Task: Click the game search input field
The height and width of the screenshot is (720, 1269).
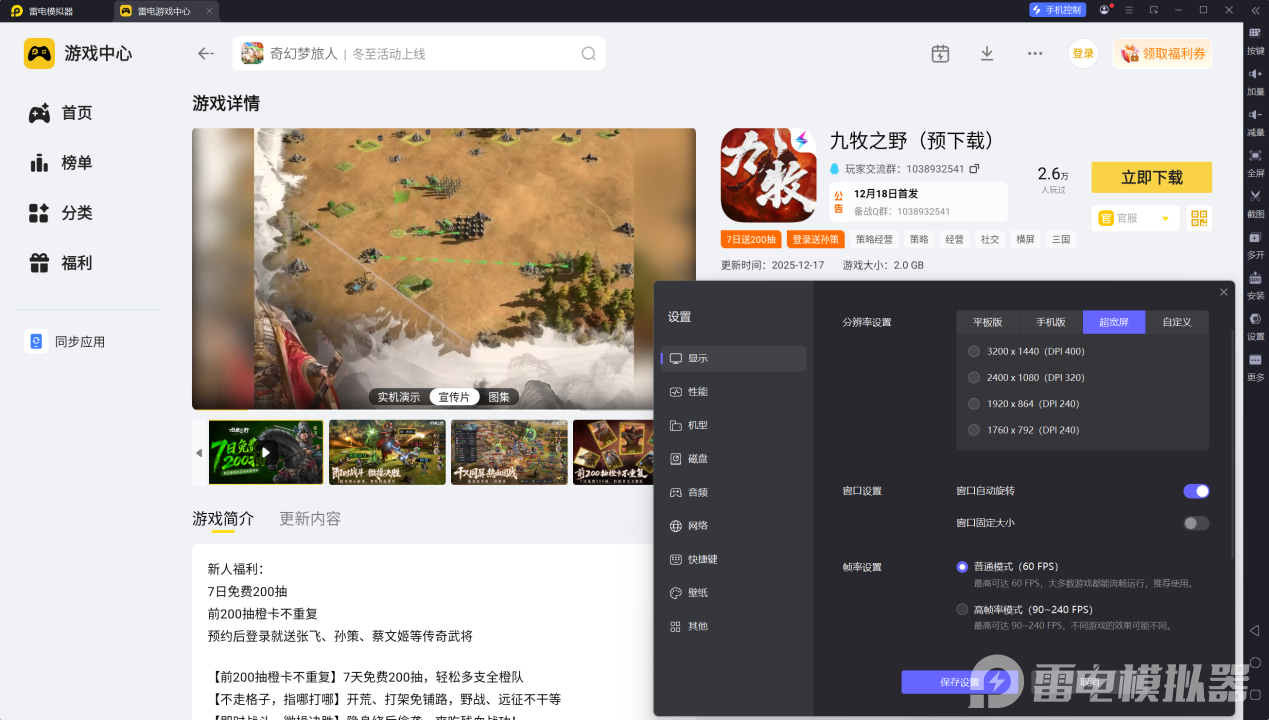Action: 419,54
